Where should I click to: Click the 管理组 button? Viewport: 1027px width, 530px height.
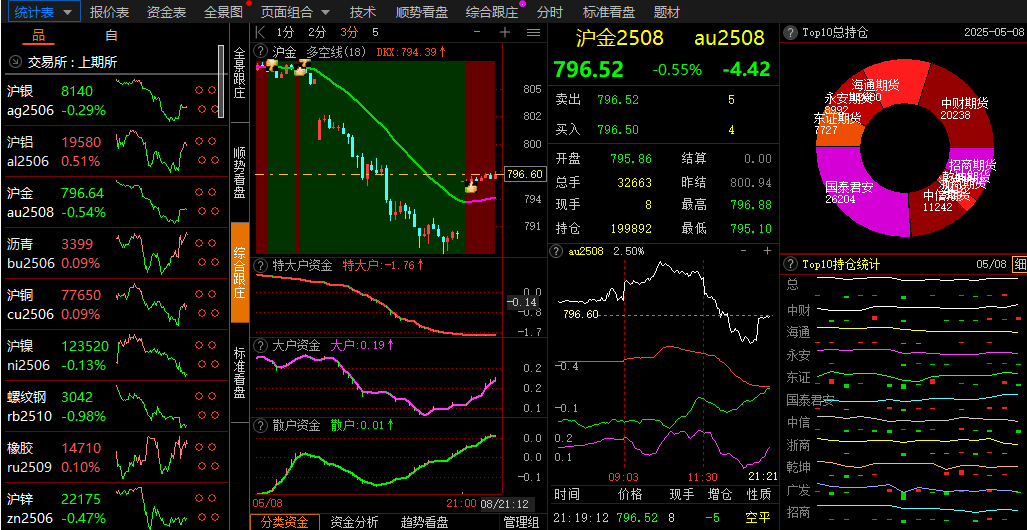[521, 521]
